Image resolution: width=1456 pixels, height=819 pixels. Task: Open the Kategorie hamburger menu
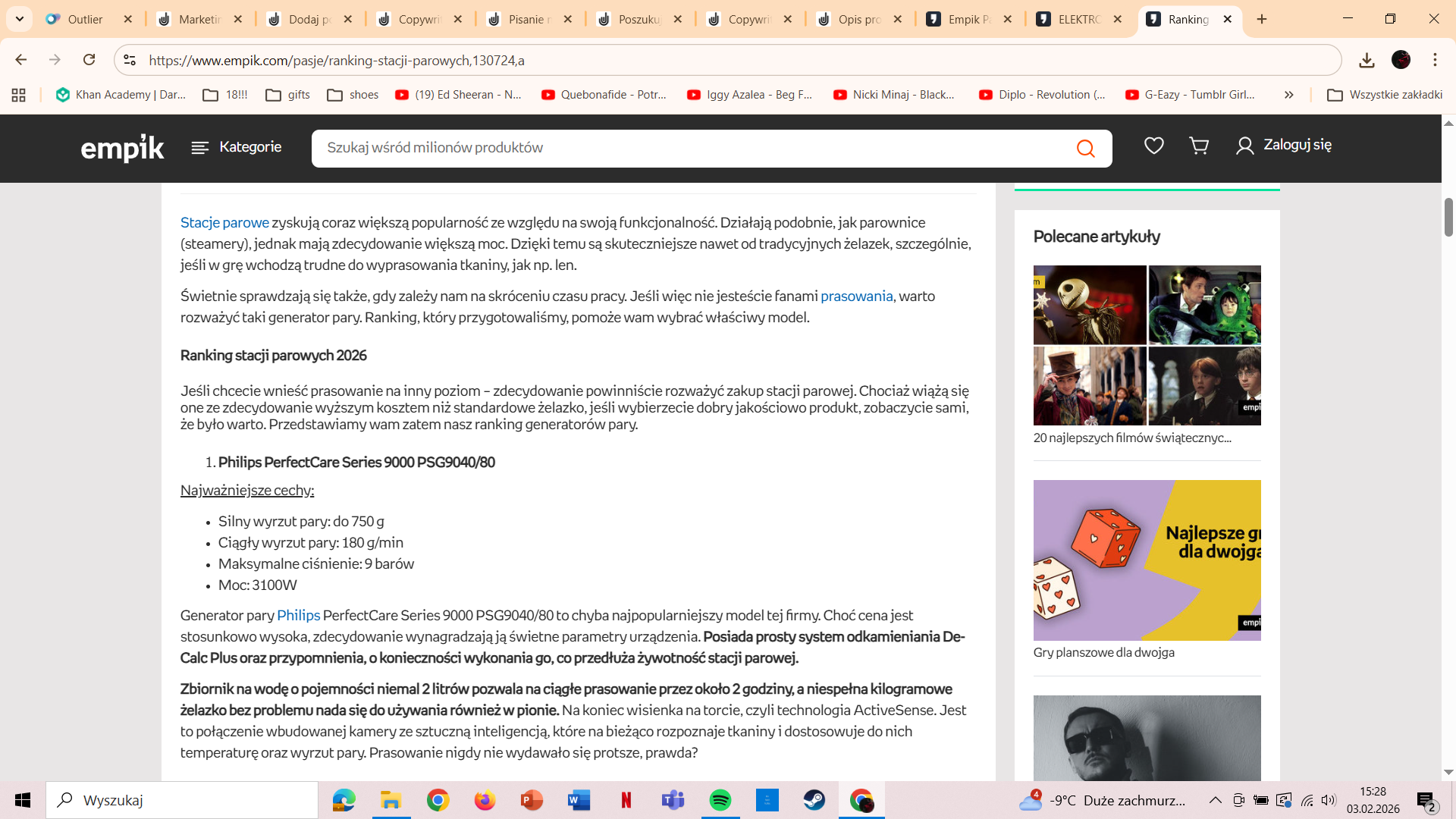tap(236, 147)
